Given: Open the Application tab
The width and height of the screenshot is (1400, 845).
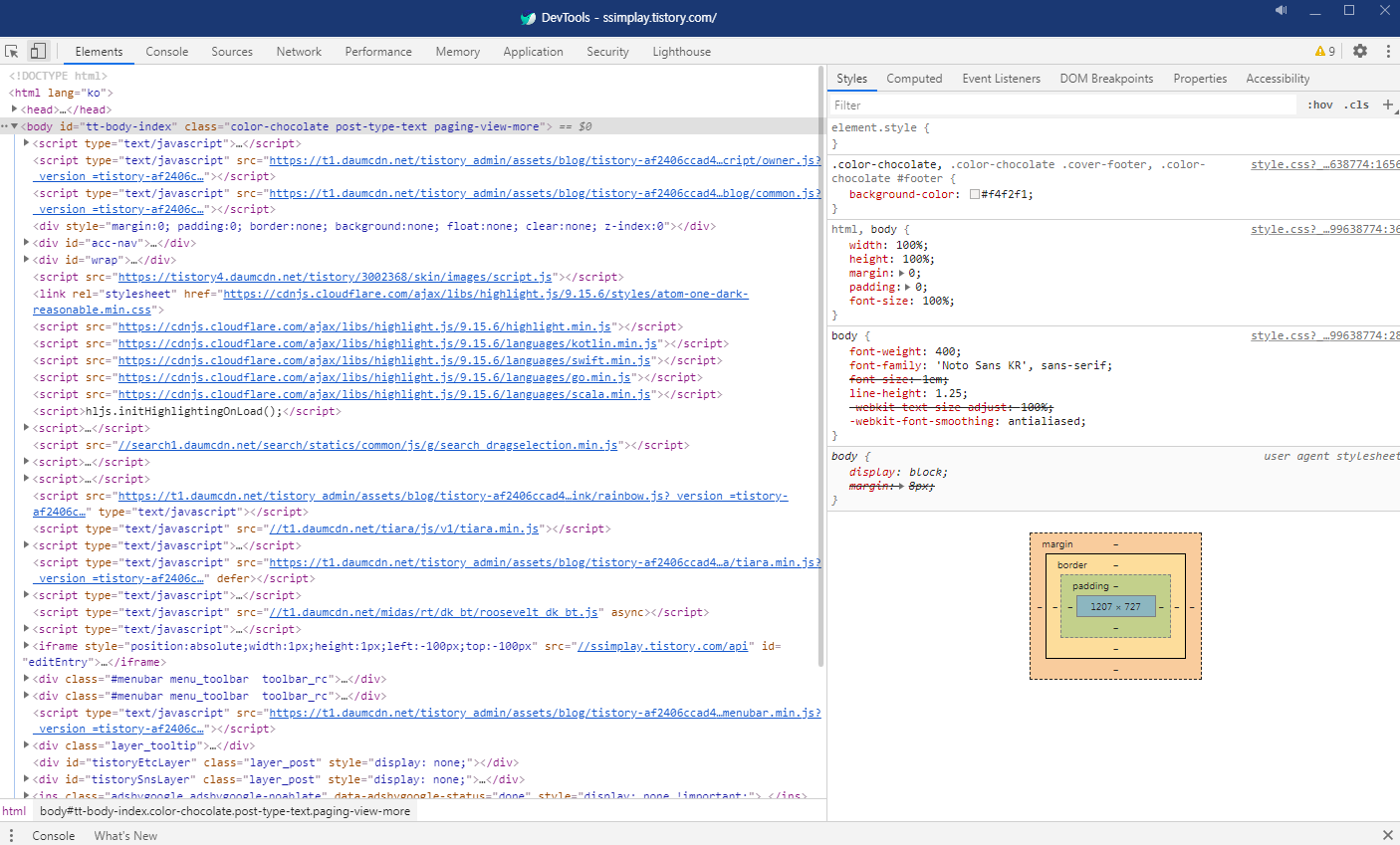Looking at the screenshot, I should (x=533, y=52).
